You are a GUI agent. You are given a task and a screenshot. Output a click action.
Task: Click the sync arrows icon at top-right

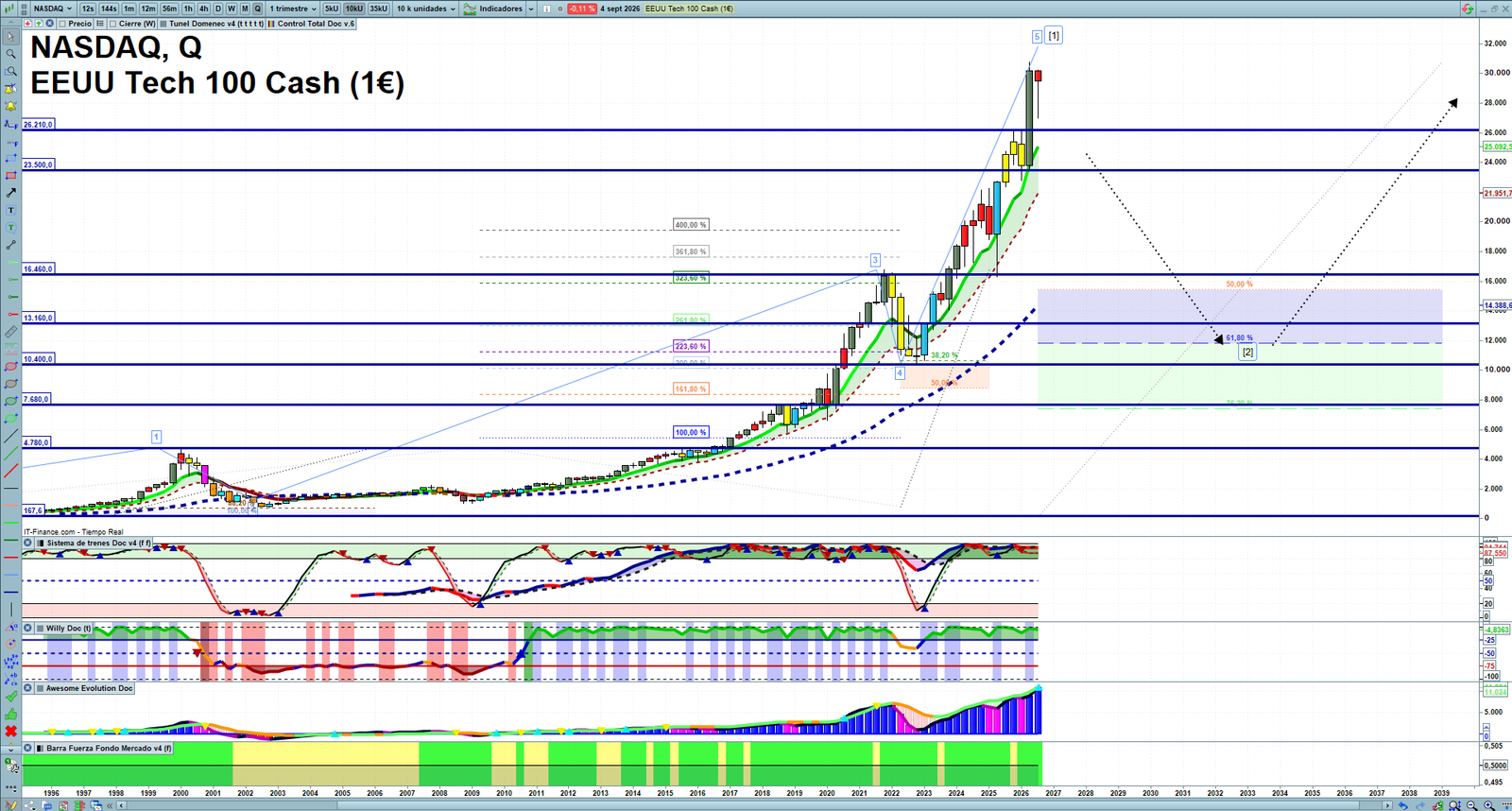pyautogui.click(x=1467, y=9)
